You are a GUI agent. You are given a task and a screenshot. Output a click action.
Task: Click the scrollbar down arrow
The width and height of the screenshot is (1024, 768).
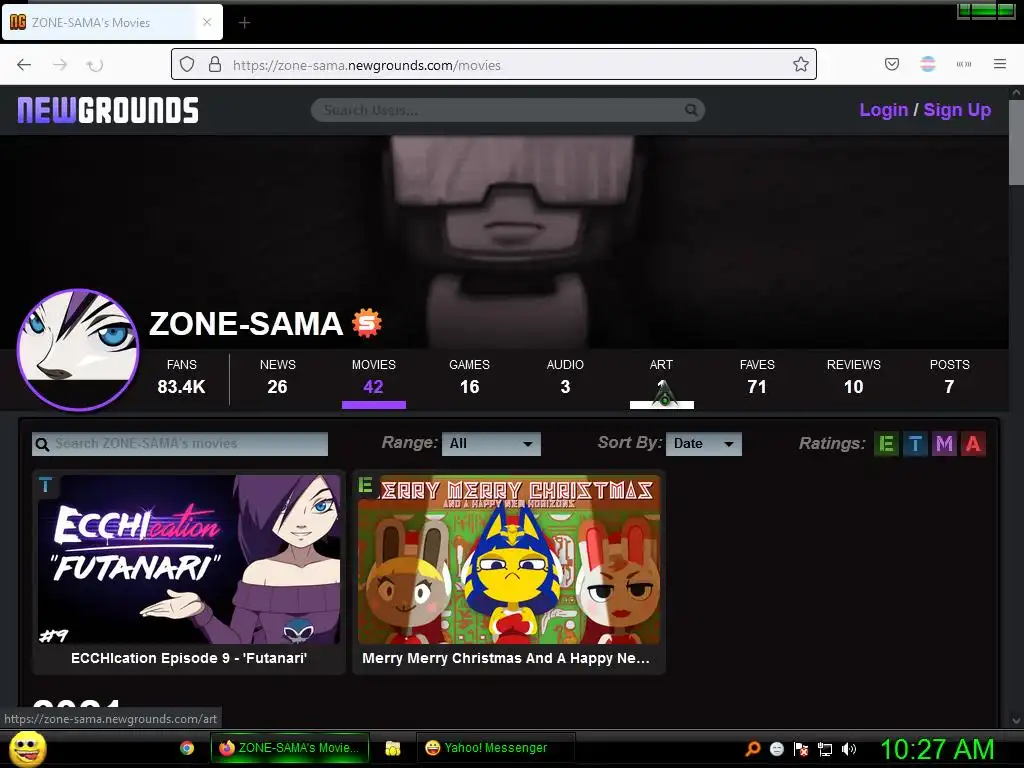pos(1016,721)
